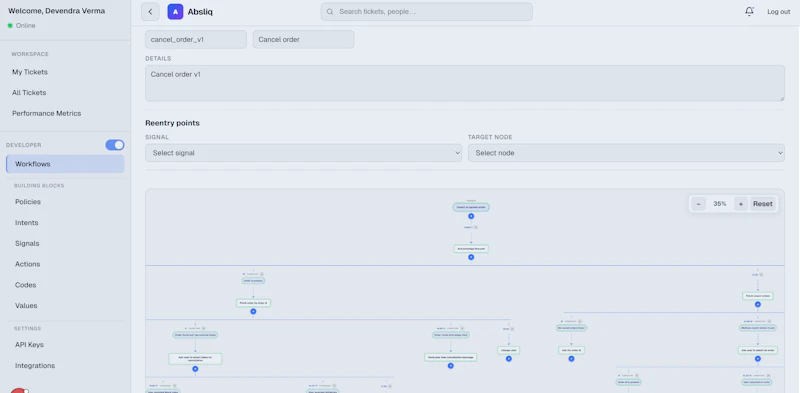Open All Tickets in sidebar
800x393 pixels.
pyautogui.click(x=29, y=92)
